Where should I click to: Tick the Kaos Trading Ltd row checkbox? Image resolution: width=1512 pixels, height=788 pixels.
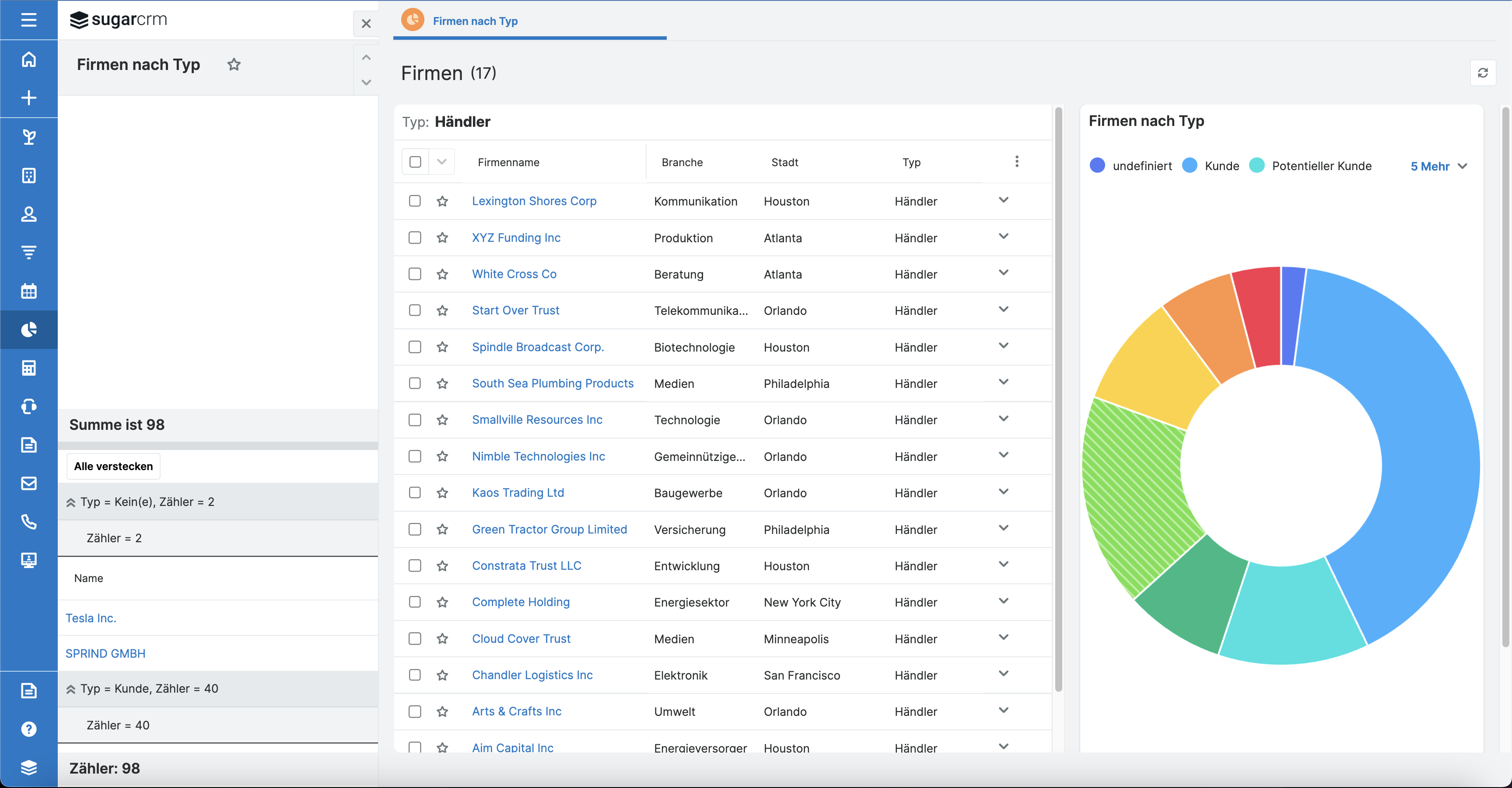(415, 492)
